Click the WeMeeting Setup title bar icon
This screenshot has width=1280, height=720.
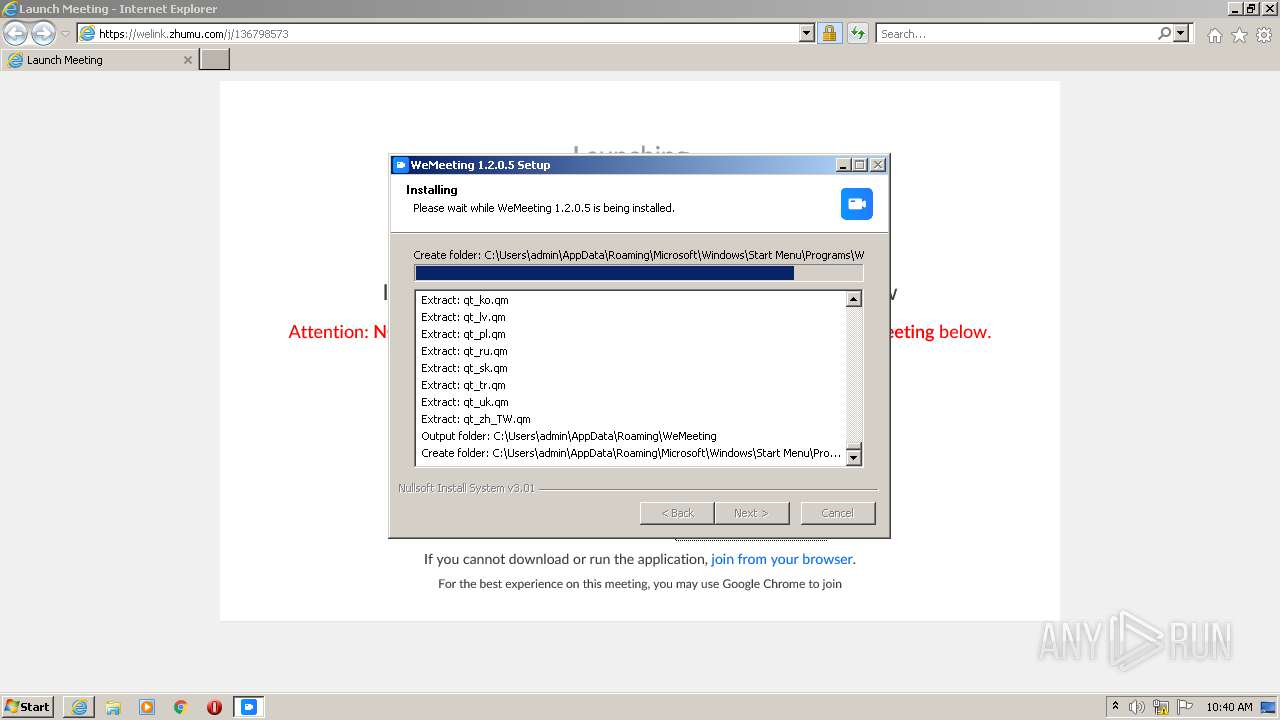tap(401, 165)
